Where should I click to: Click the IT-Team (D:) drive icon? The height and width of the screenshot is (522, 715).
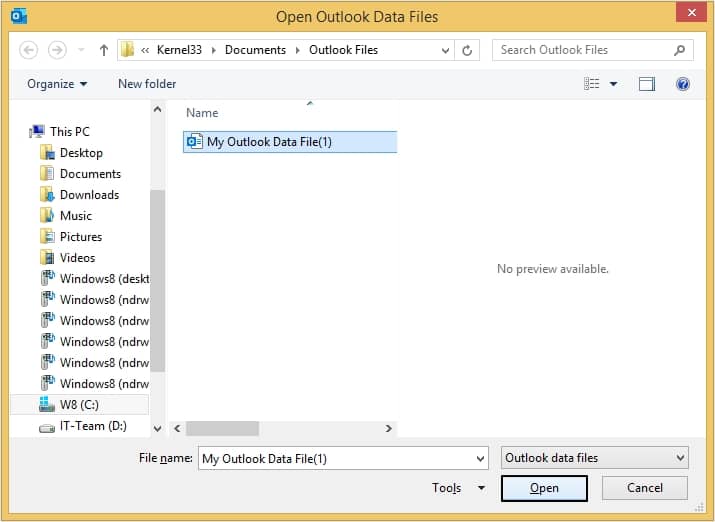47,428
